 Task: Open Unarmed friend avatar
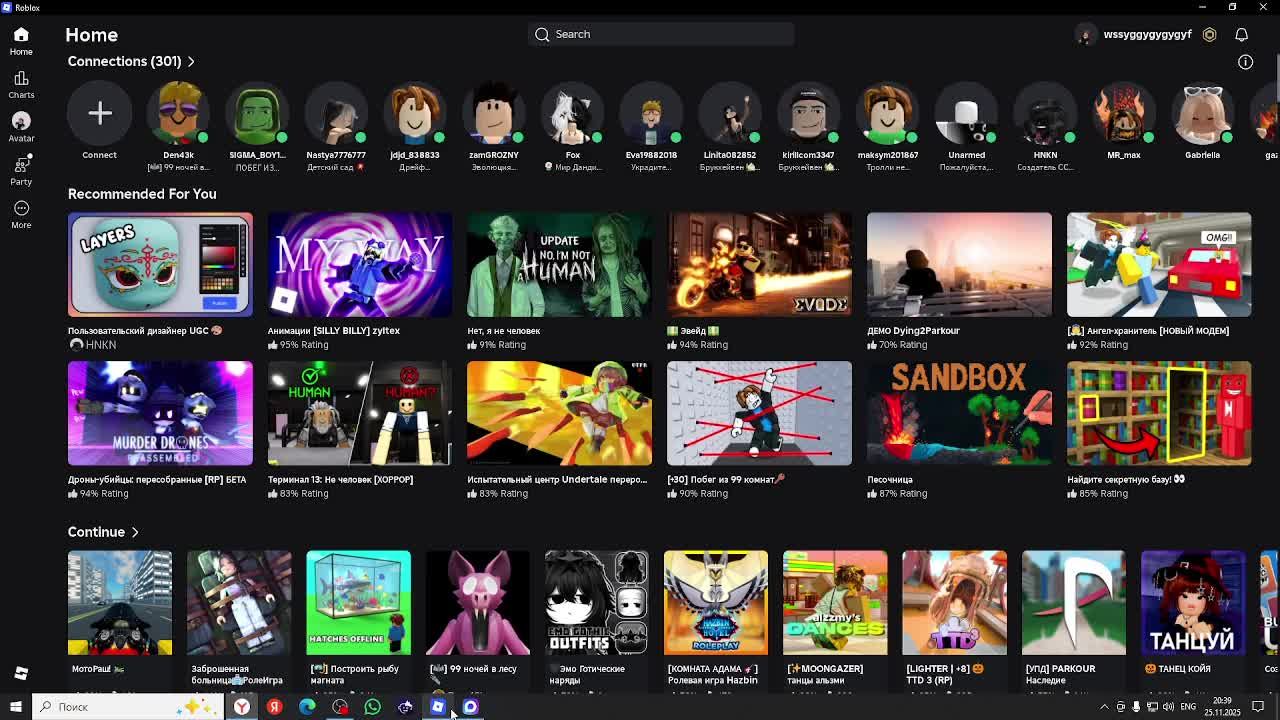click(x=966, y=113)
